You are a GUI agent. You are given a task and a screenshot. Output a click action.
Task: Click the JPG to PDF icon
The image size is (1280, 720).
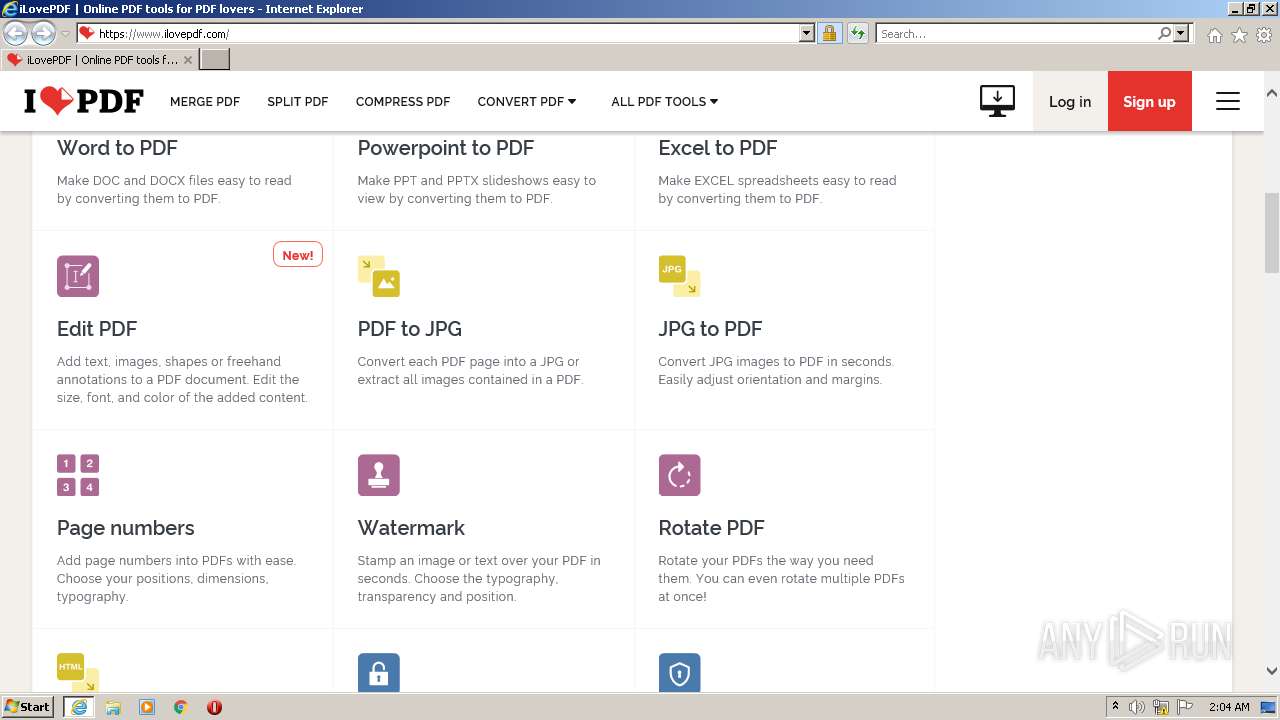[679, 276]
